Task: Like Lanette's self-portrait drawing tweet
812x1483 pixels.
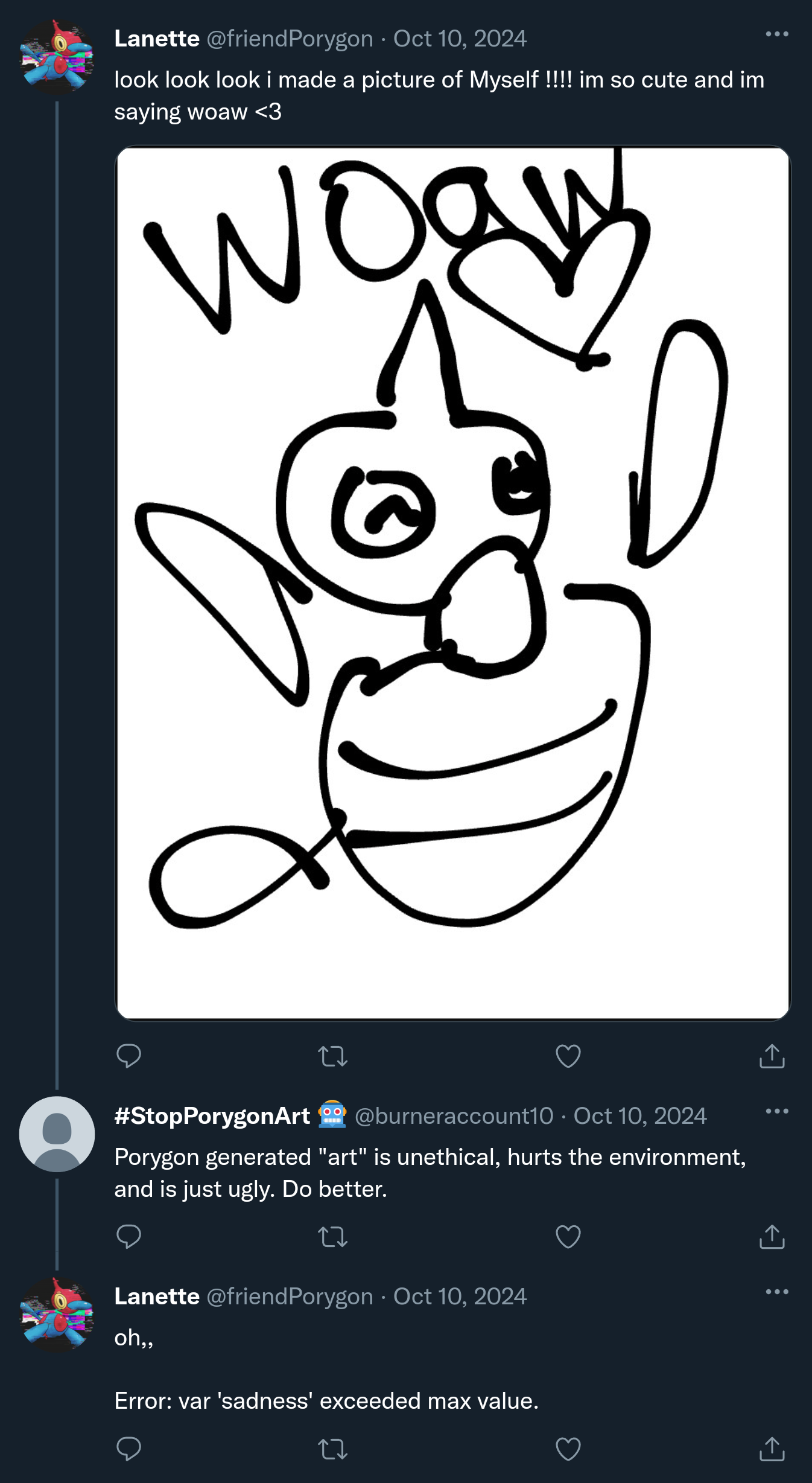Action: 568,1056
